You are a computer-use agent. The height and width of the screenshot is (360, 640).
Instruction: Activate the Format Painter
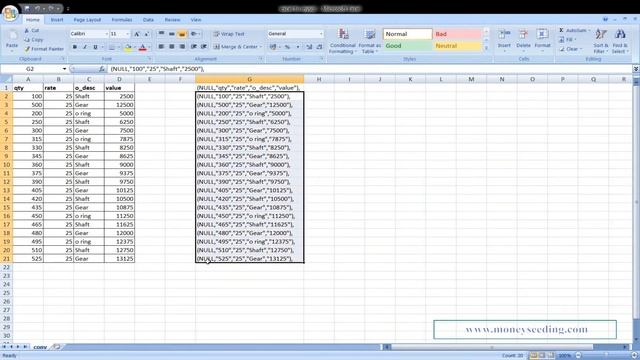pos(44,49)
